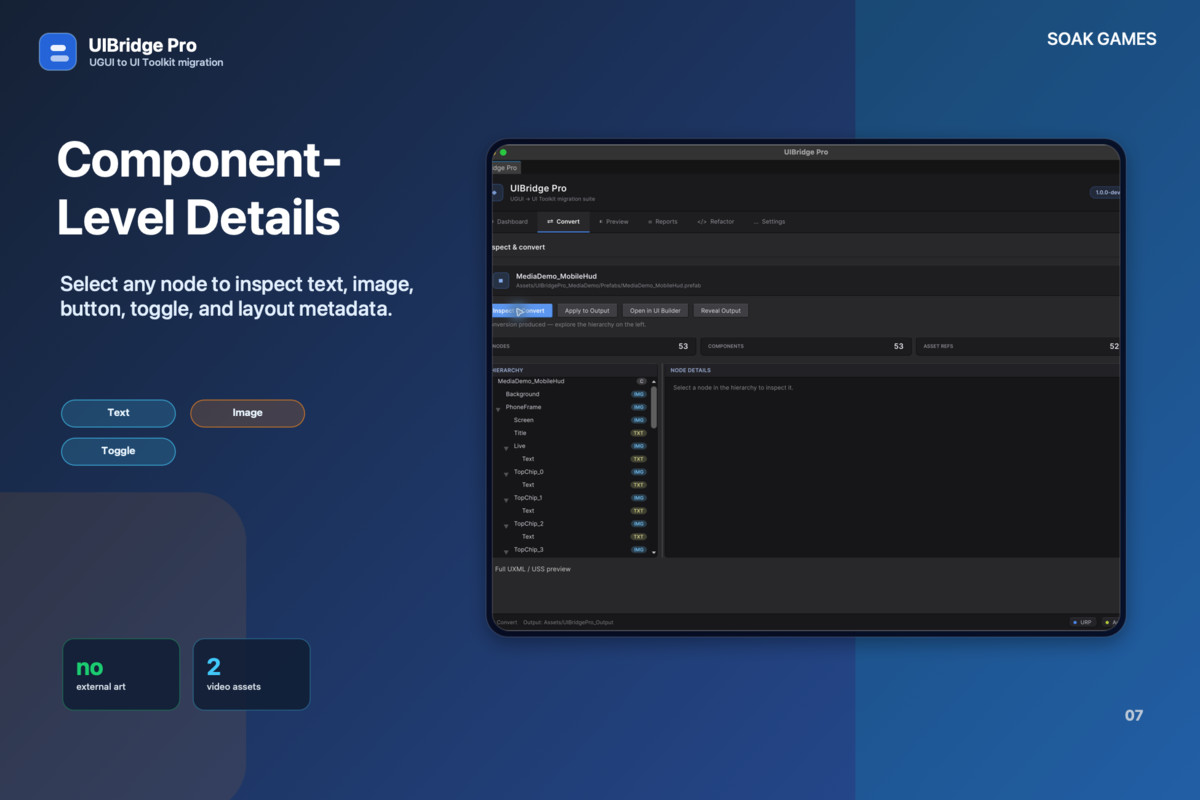The image size is (1200, 800).
Task: Click the hierarchy scroll-down arrow
Action: (x=654, y=552)
